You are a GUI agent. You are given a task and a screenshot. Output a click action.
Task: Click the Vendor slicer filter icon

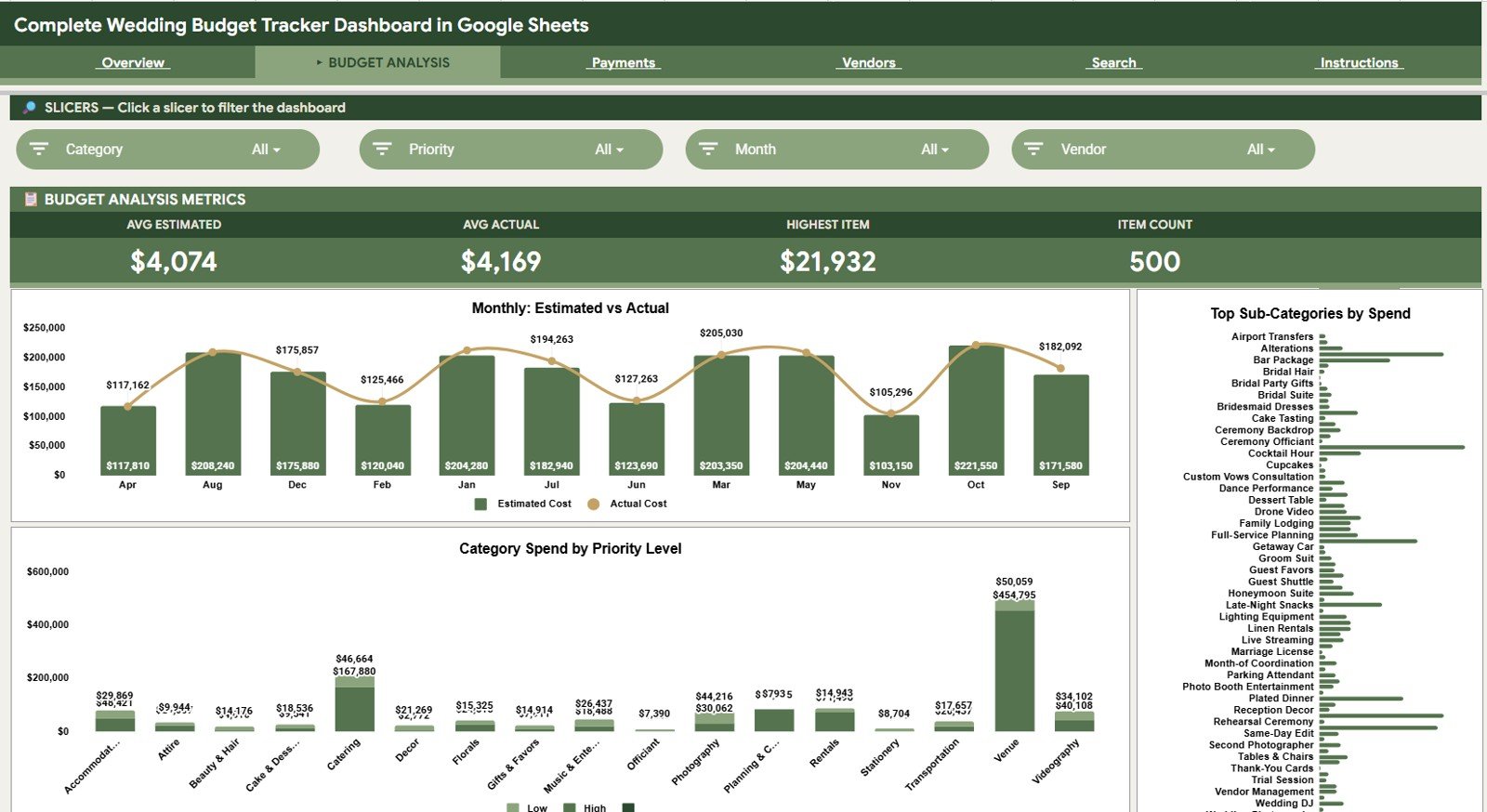pyautogui.click(x=1033, y=149)
